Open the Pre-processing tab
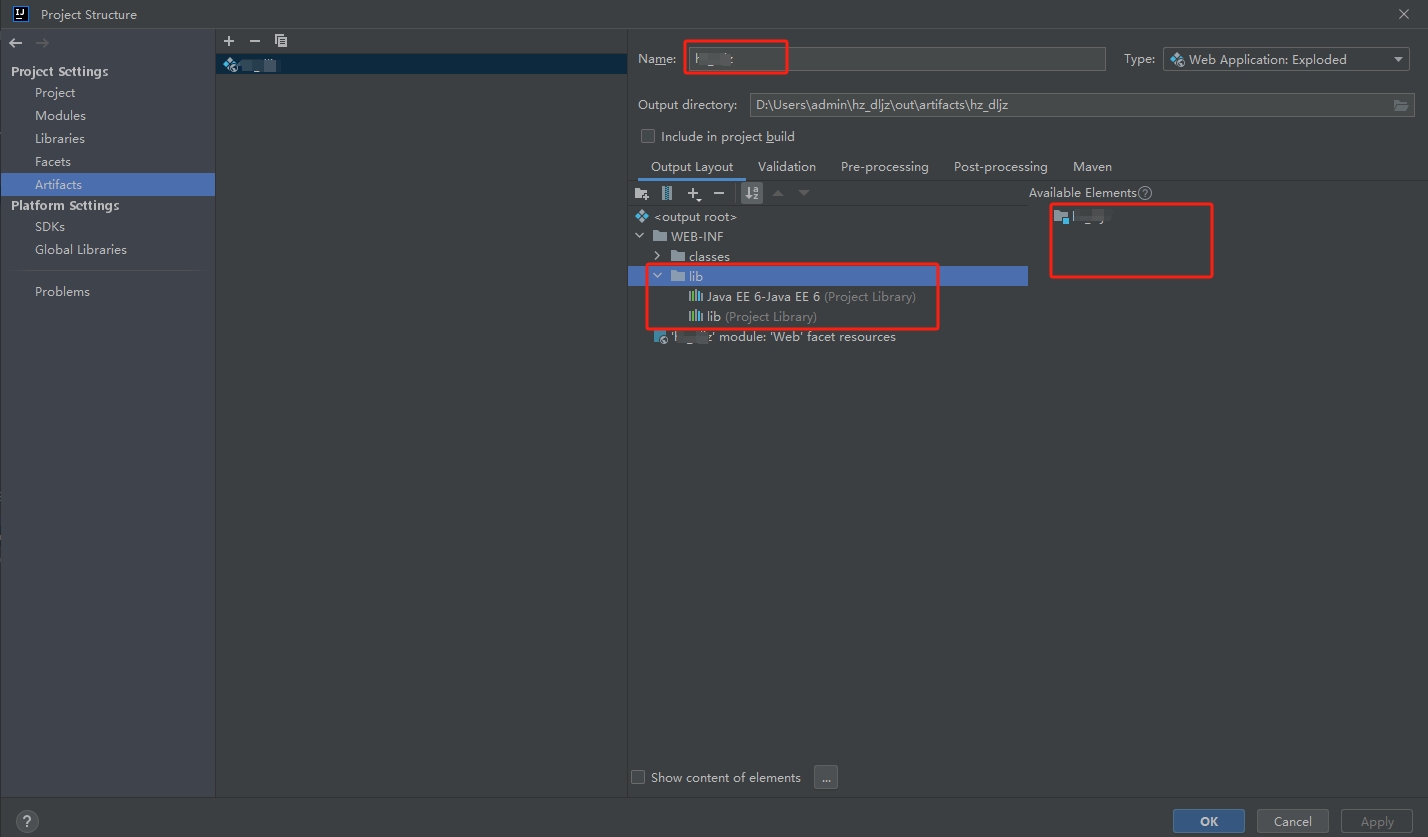Screen dimensions: 1428x837 point(884,167)
